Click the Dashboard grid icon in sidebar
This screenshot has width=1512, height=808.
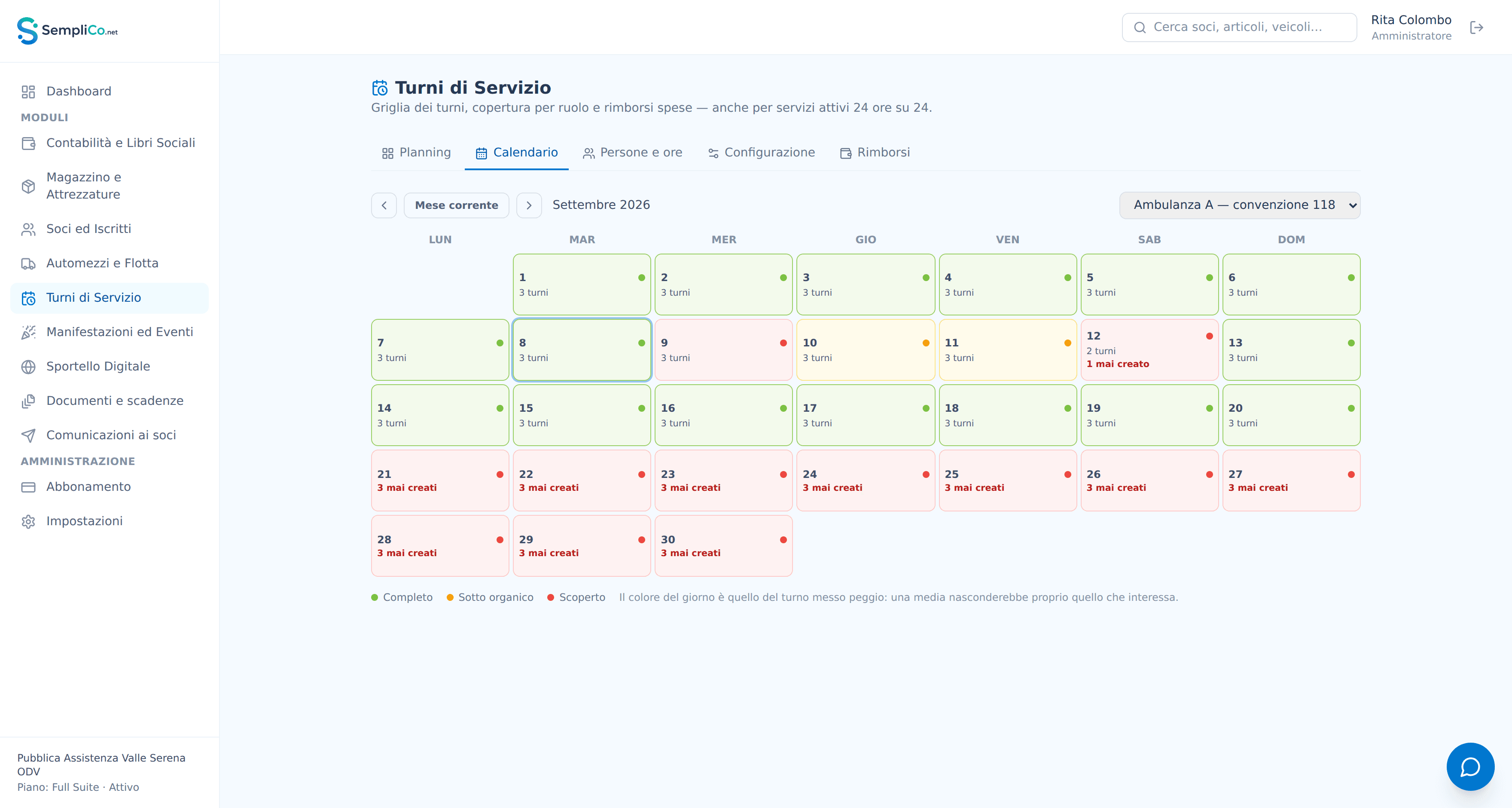tap(28, 92)
